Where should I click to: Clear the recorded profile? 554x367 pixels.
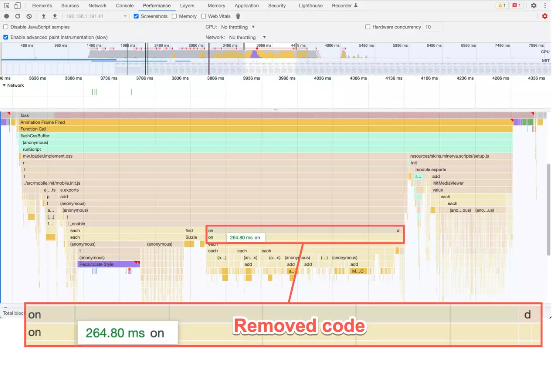(x=29, y=16)
